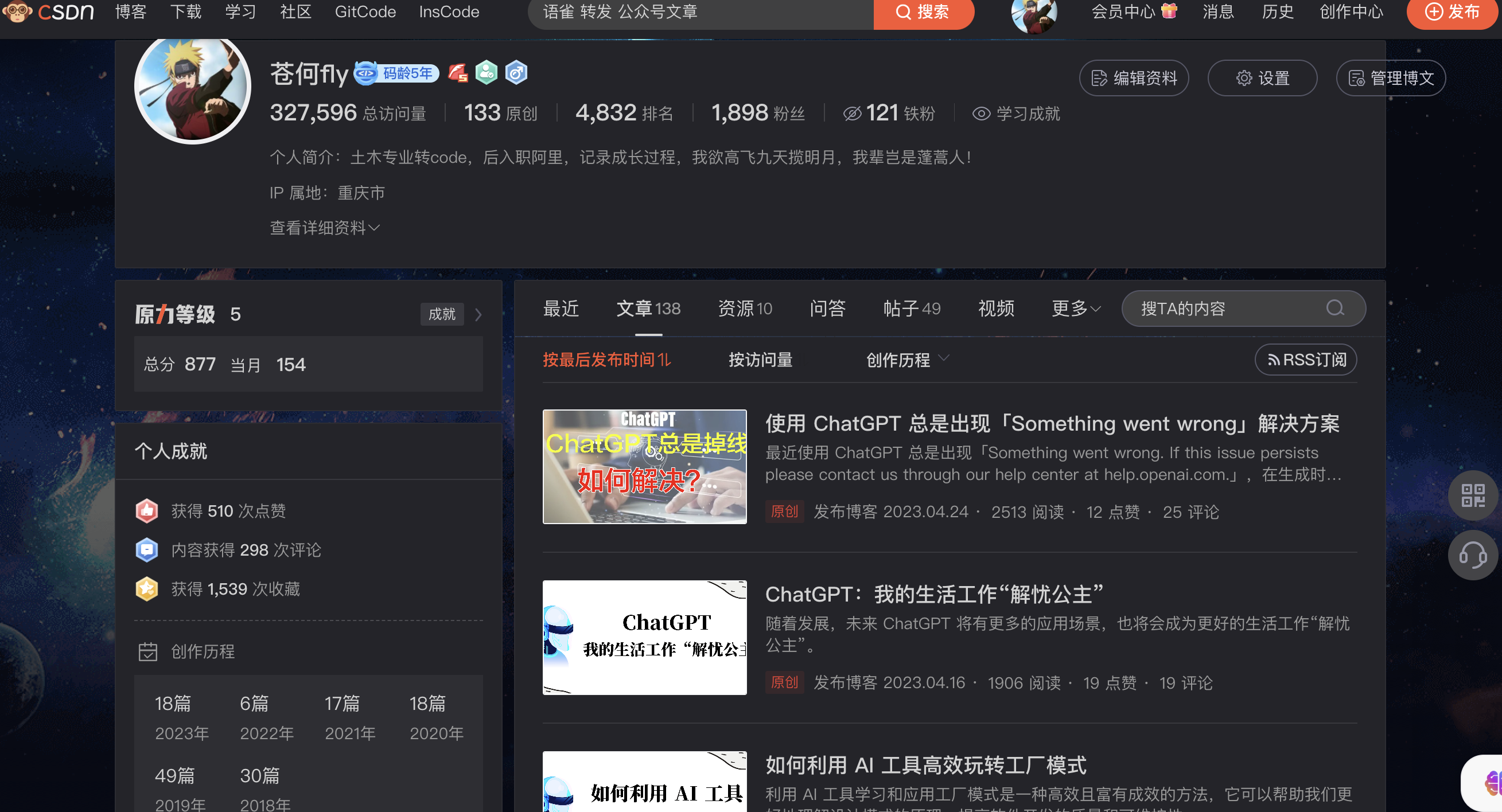Click the red blog-star badge icon
This screenshot has width=1502, height=812.
pos(458,73)
